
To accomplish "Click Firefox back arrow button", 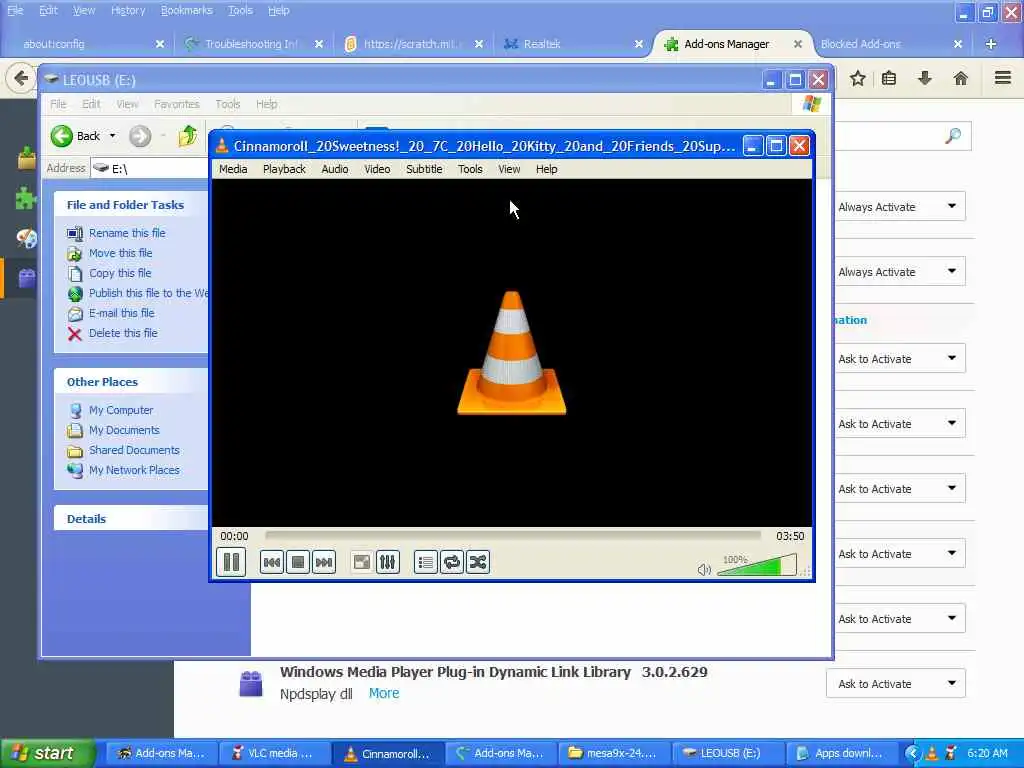I will [21, 78].
